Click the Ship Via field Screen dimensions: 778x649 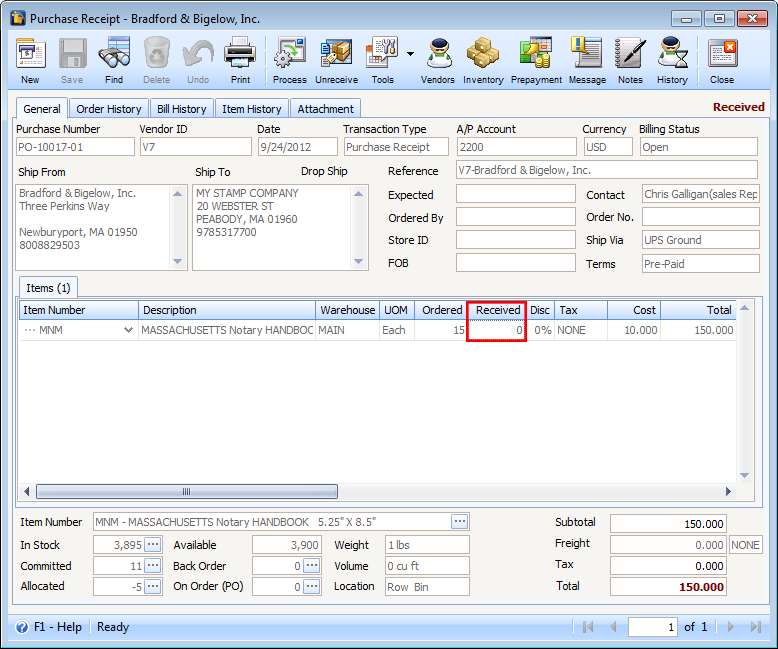701,240
